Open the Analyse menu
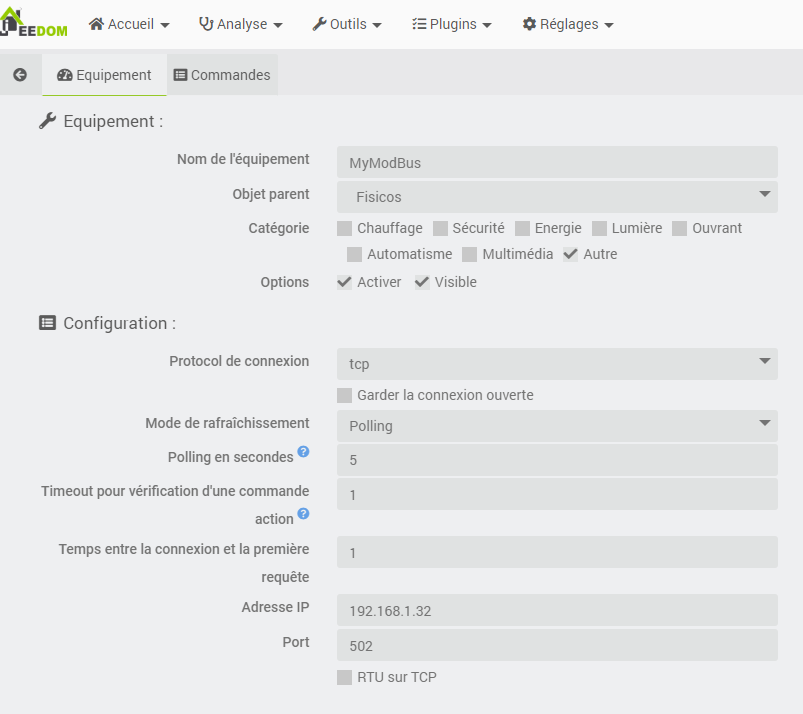 pos(241,24)
